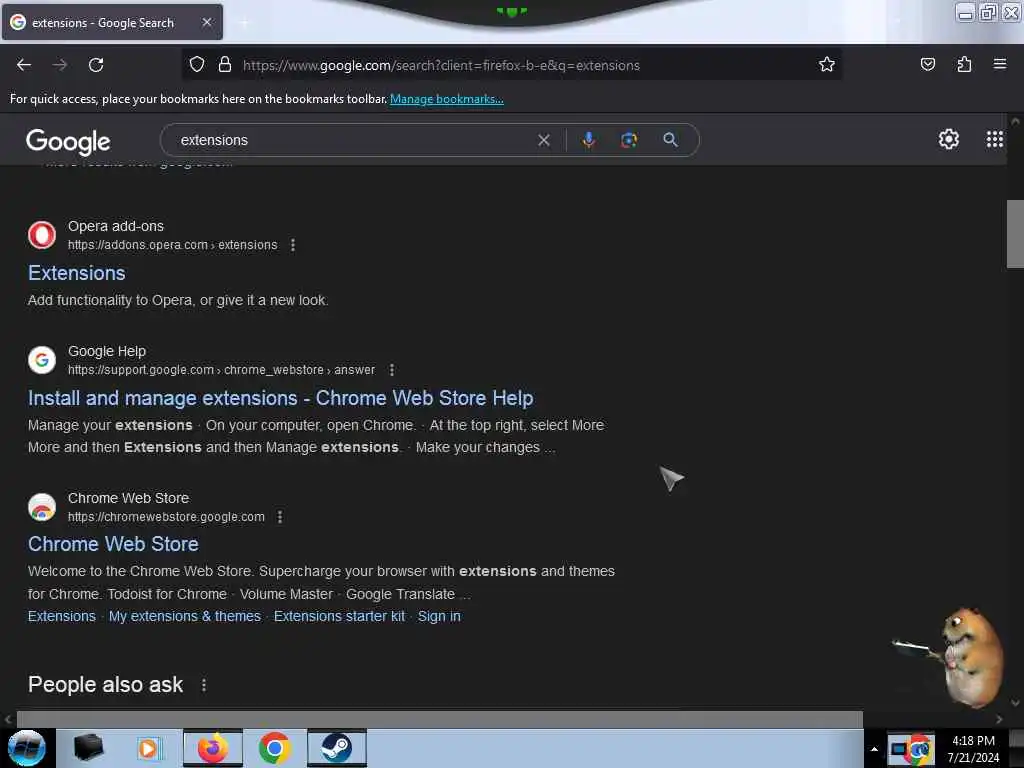Open more options for Chrome Web Store result
This screenshot has width=1024, height=768.
tap(280, 517)
